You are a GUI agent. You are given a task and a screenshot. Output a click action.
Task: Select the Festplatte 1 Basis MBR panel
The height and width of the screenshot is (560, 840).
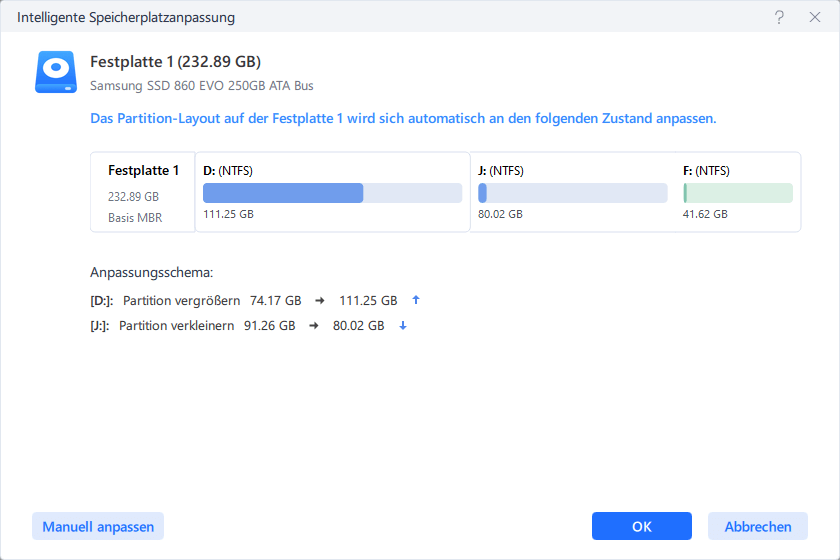point(143,192)
